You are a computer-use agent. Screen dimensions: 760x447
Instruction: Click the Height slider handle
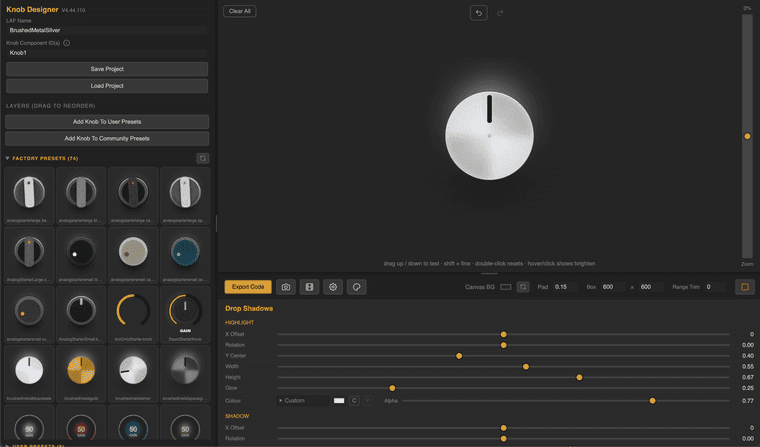coord(579,377)
